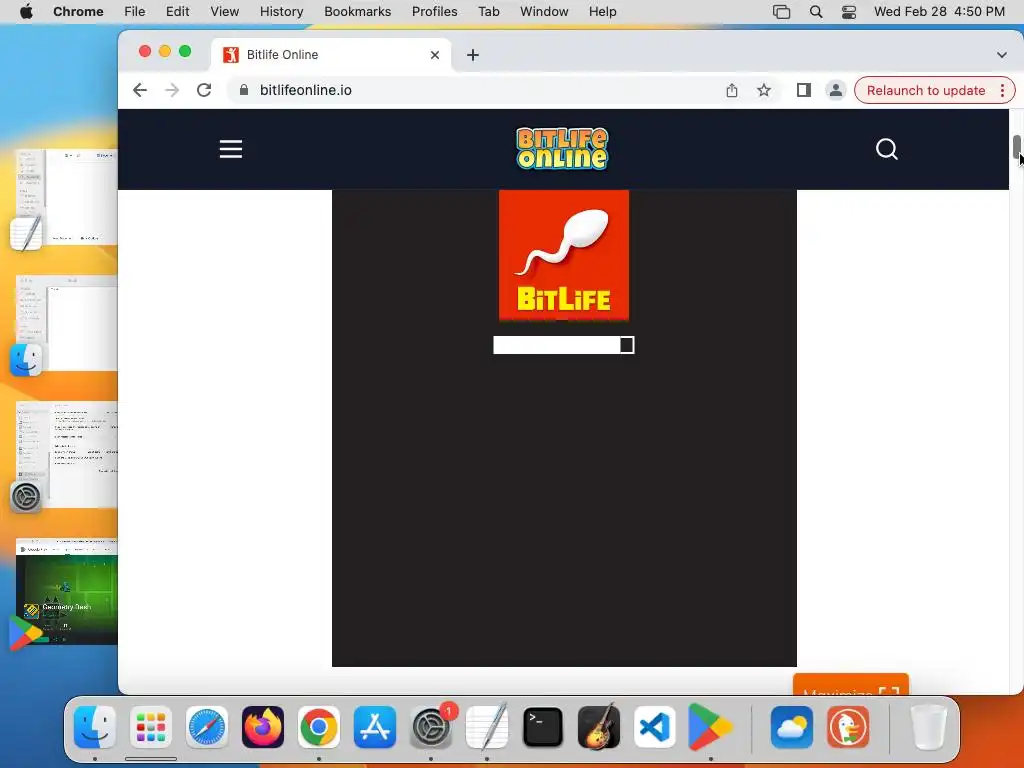This screenshot has width=1024, height=768.
Task: Open the Profiles menu
Action: pyautogui.click(x=434, y=11)
